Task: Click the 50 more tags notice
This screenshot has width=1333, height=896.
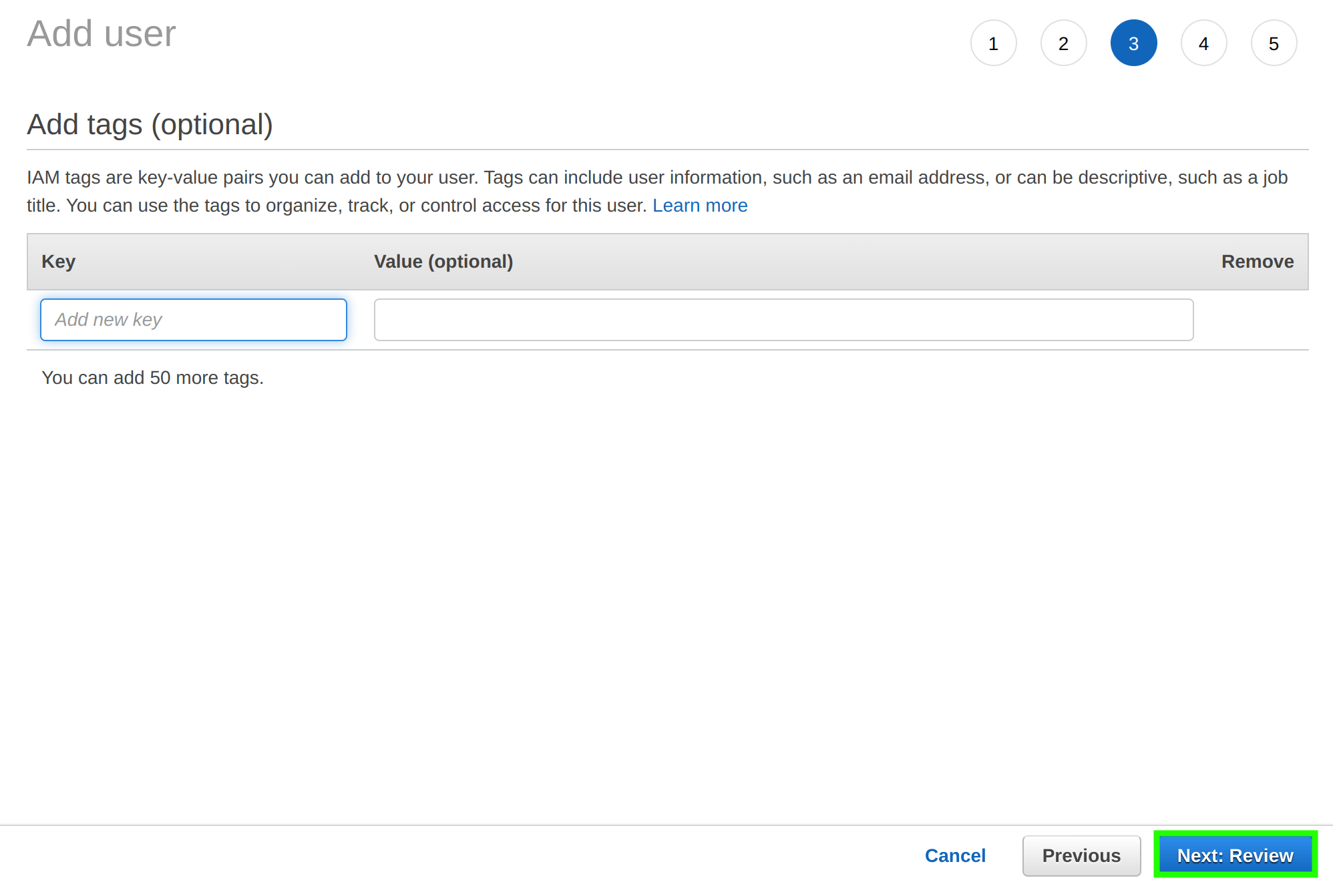Action: tap(152, 378)
